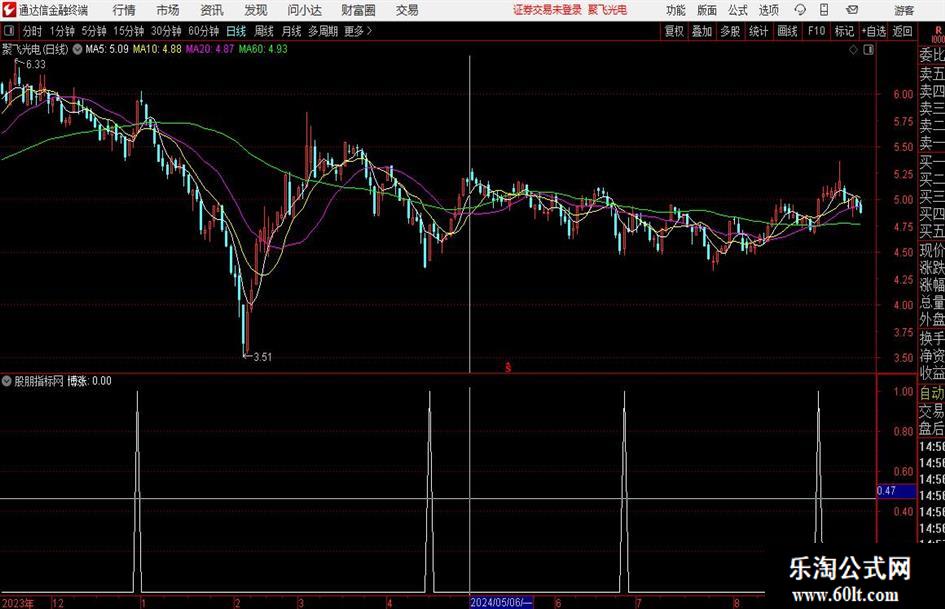Open the mobile phone icon
This screenshot has width=945, height=609.
[x=824, y=10]
